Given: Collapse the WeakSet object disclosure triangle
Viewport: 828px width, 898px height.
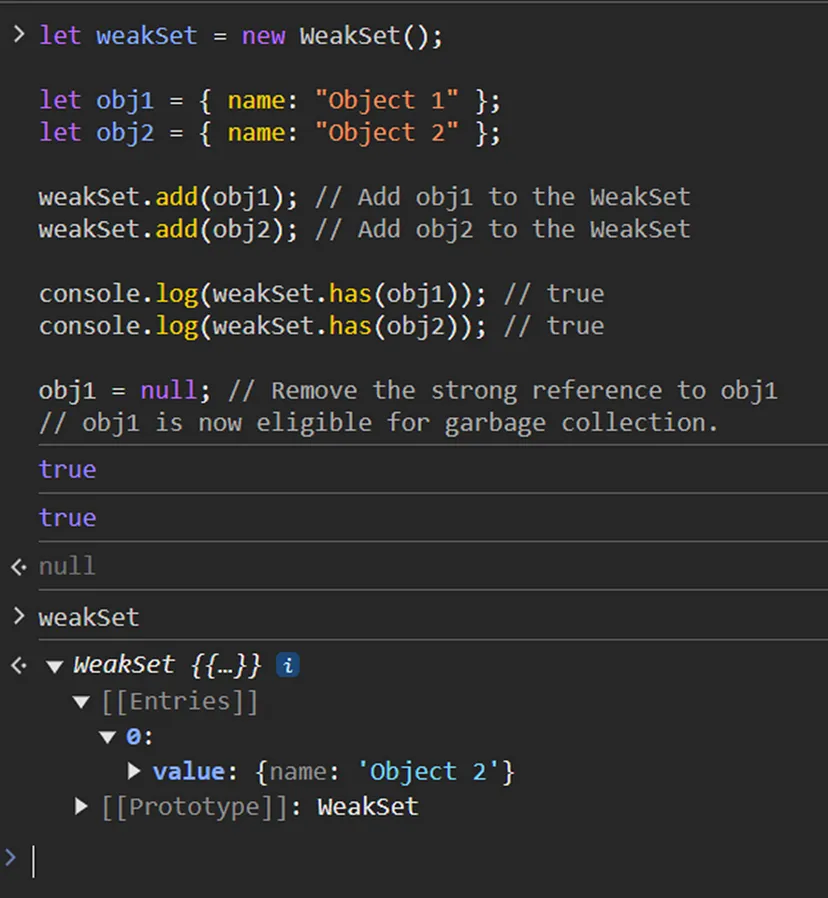Looking at the screenshot, I should [54, 666].
